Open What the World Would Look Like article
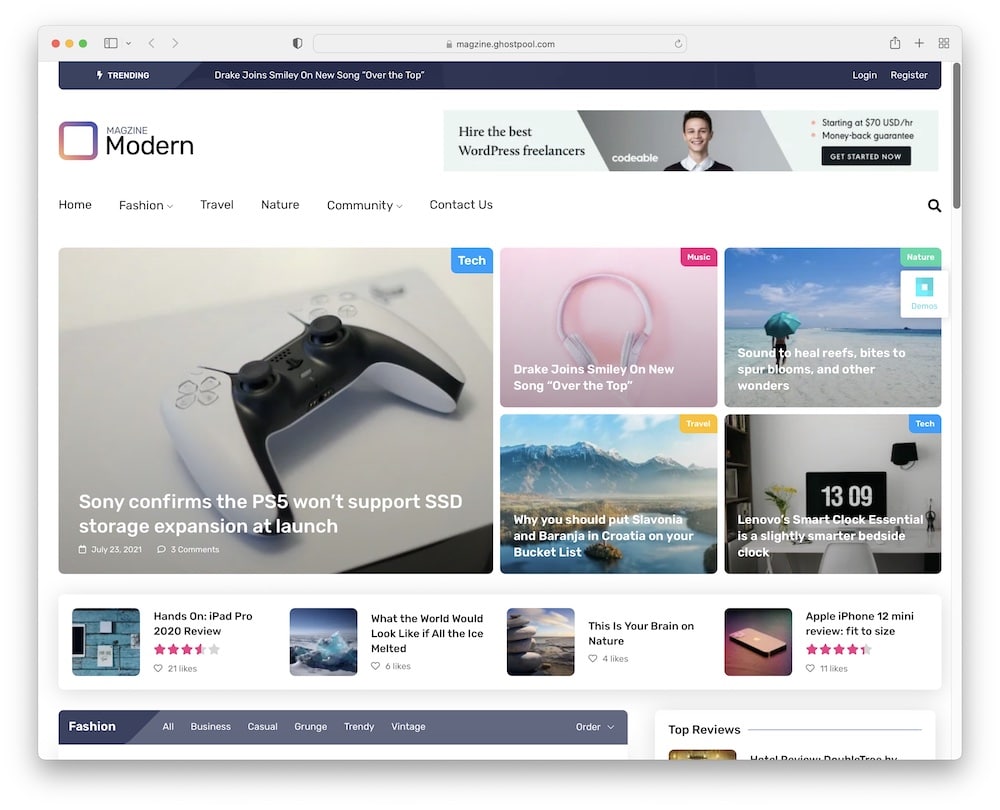The width and height of the screenshot is (1000, 810). point(427,633)
